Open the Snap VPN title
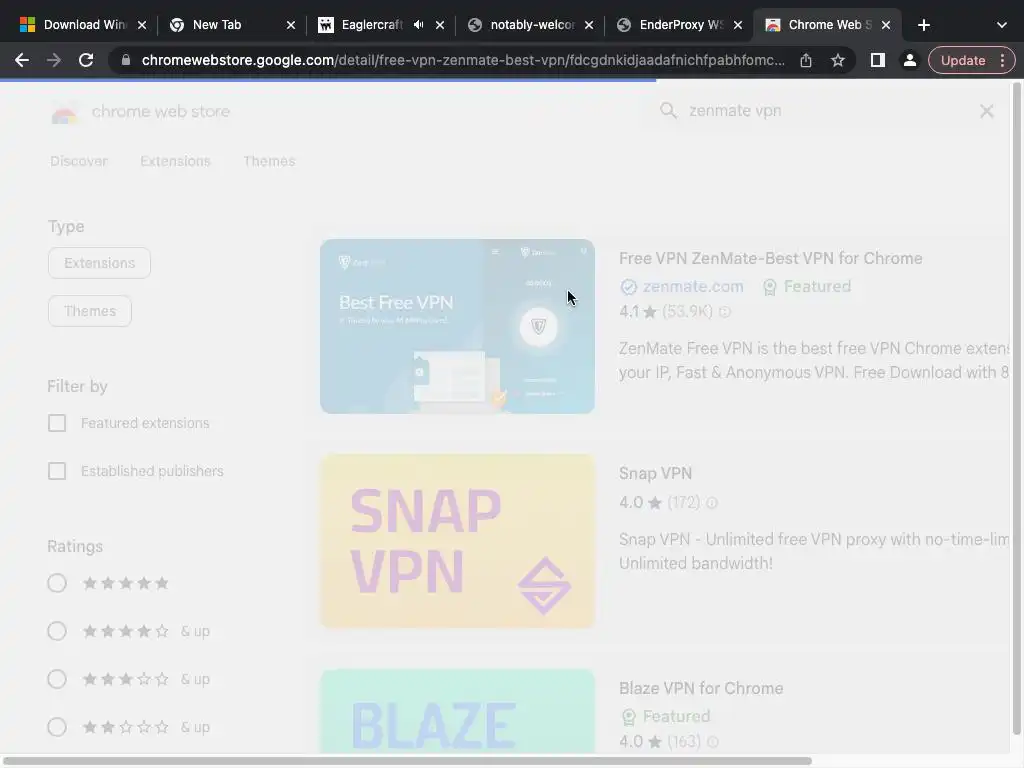This screenshot has height=768, width=1024. coord(655,473)
